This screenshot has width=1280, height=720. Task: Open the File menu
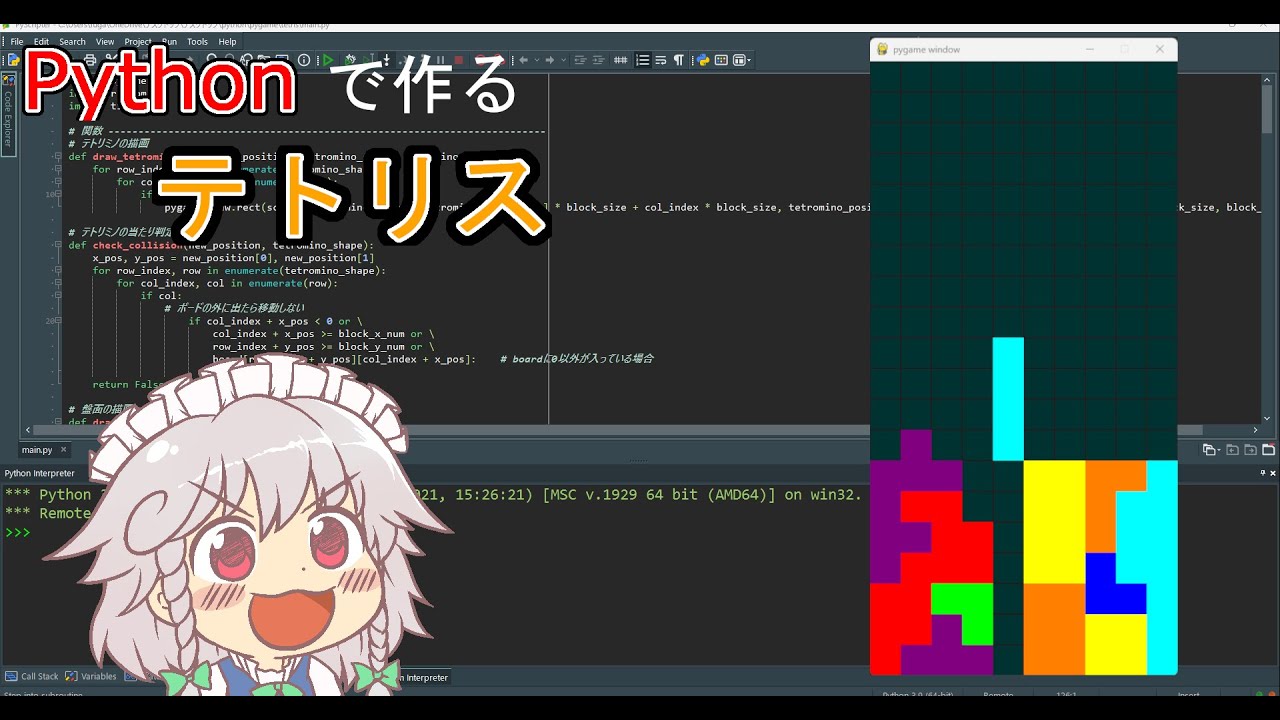coord(16,42)
